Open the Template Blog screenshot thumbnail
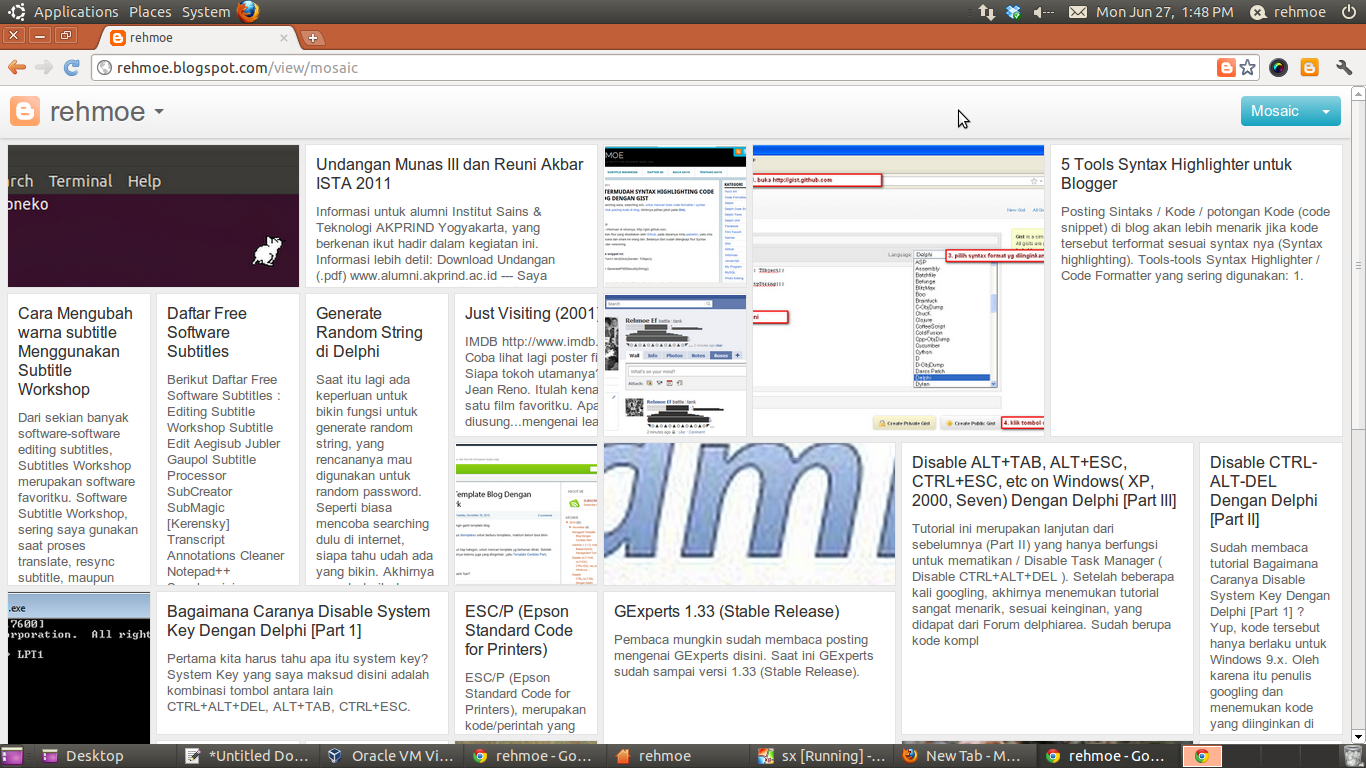The height and width of the screenshot is (768, 1366). coord(526,514)
